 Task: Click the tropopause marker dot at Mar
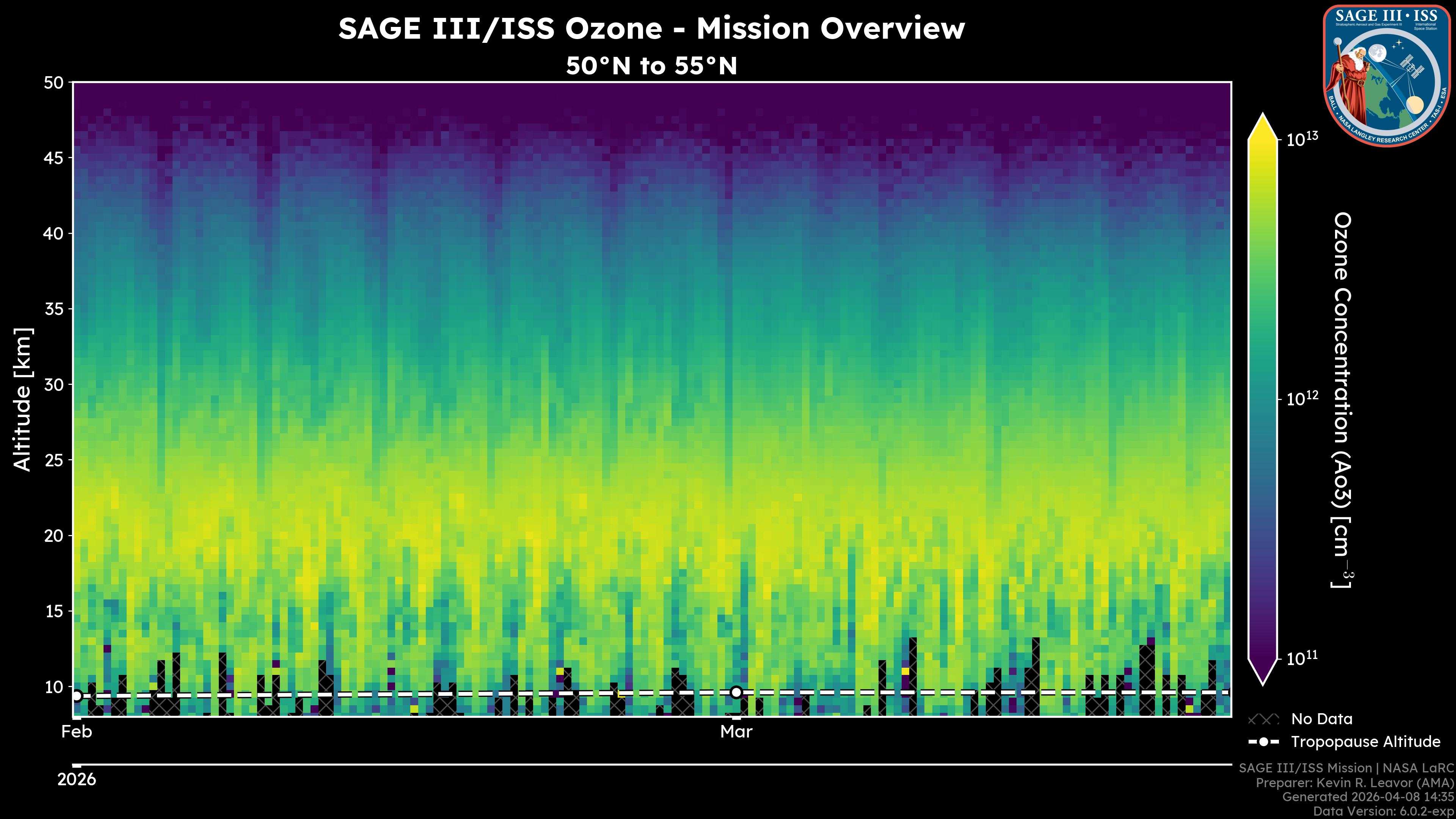point(736,692)
